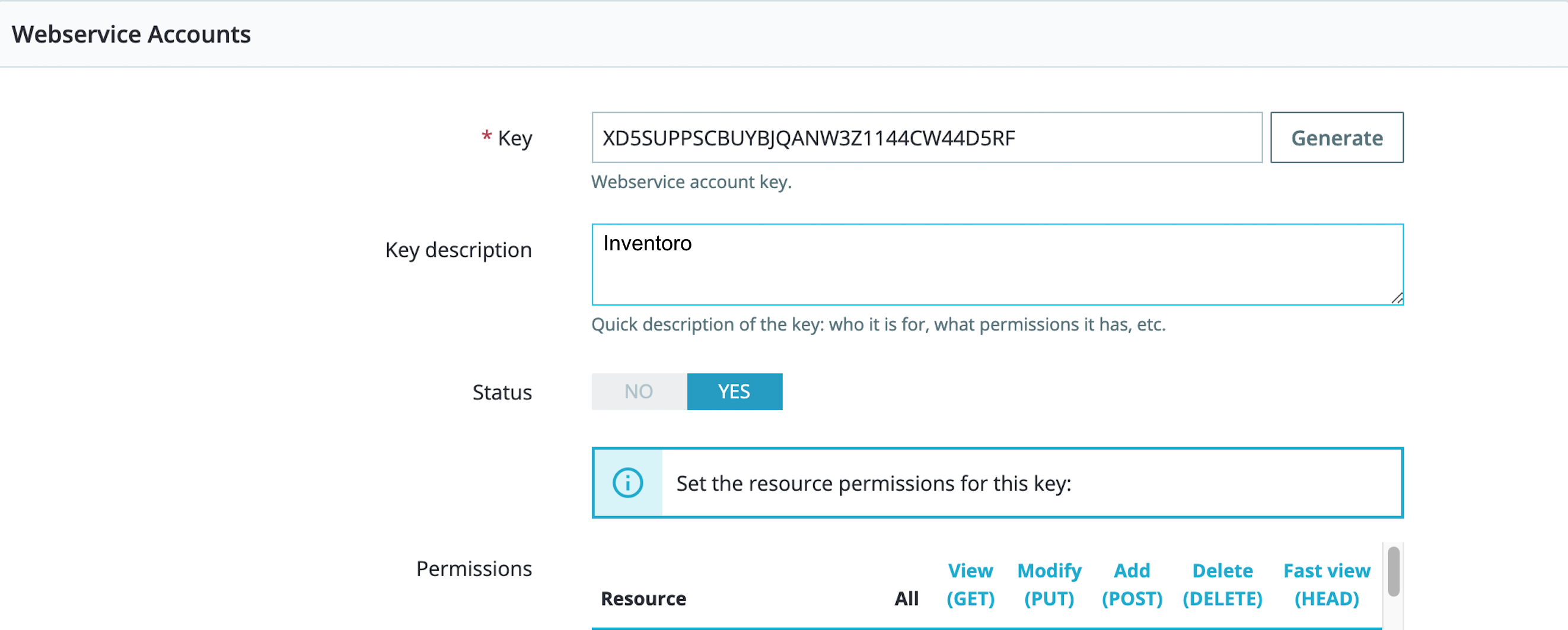
Task: Click the Webservice Accounts heading
Action: (131, 34)
